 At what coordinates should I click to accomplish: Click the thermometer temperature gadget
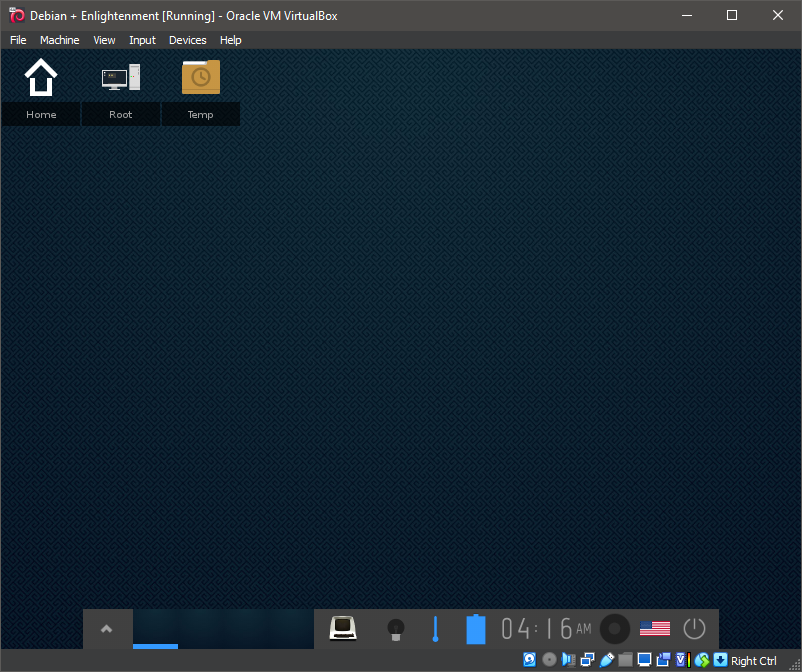tap(435, 629)
